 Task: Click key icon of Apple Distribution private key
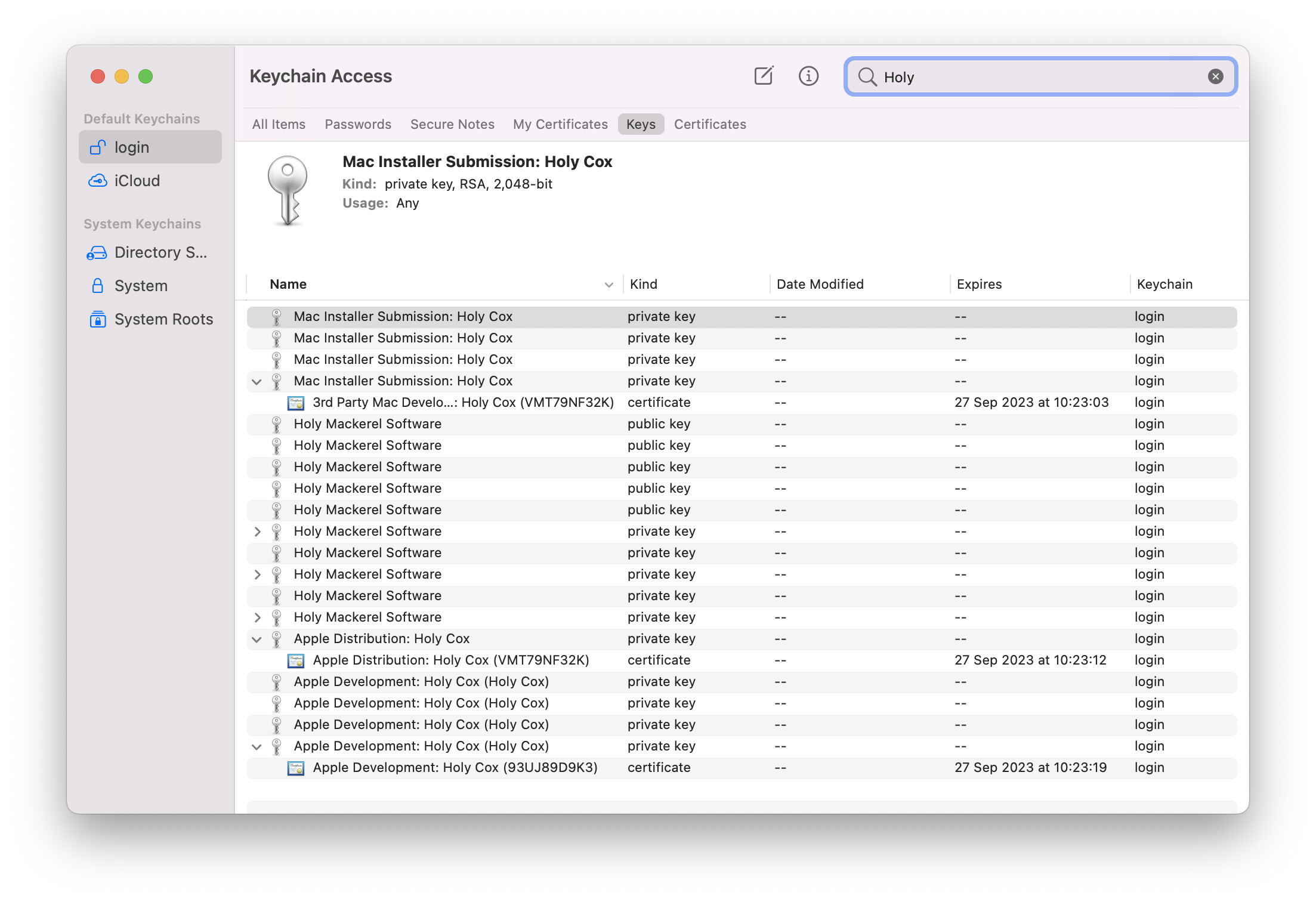pyautogui.click(x=276, y=639)
